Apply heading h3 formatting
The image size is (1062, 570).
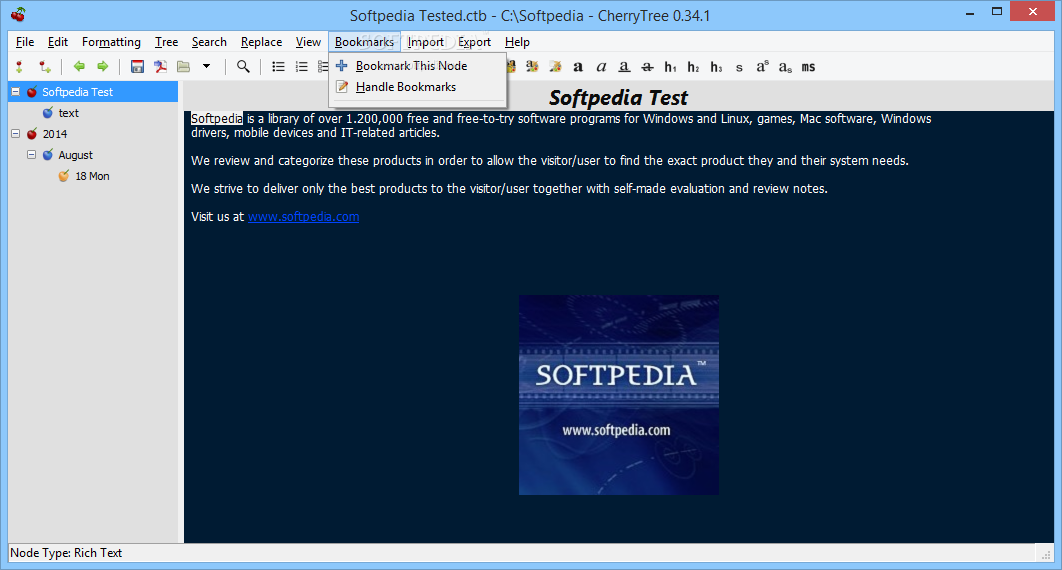point(717,67)
